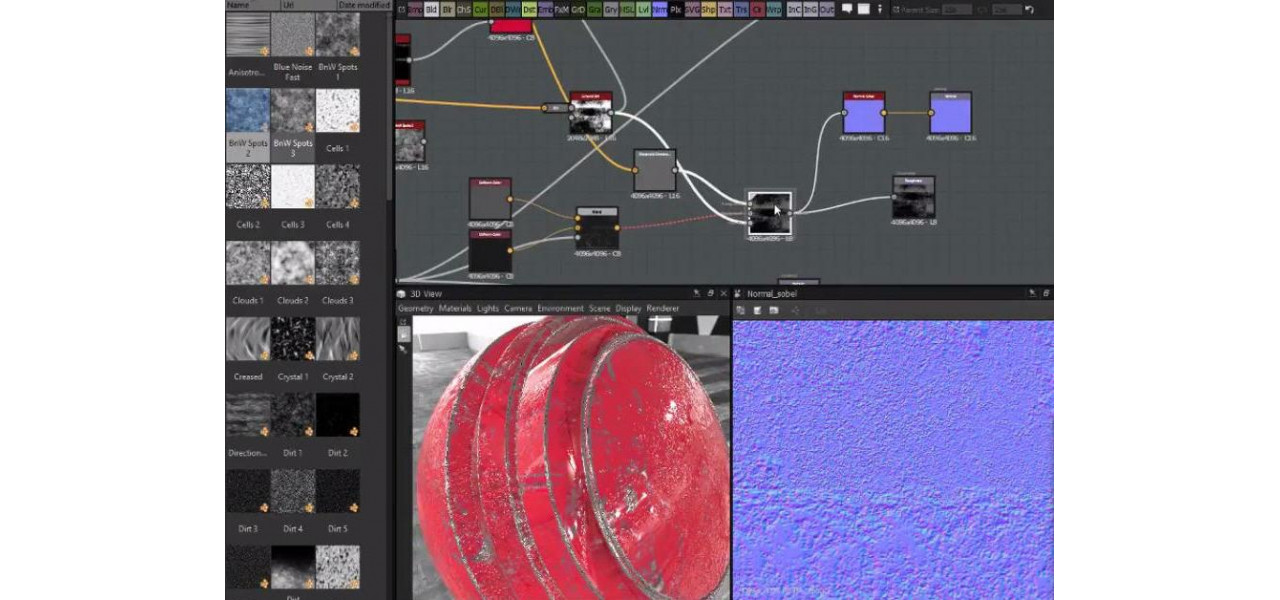
Task: Select the Dirt 2 noise thumbnail
Action: point(338,415)
